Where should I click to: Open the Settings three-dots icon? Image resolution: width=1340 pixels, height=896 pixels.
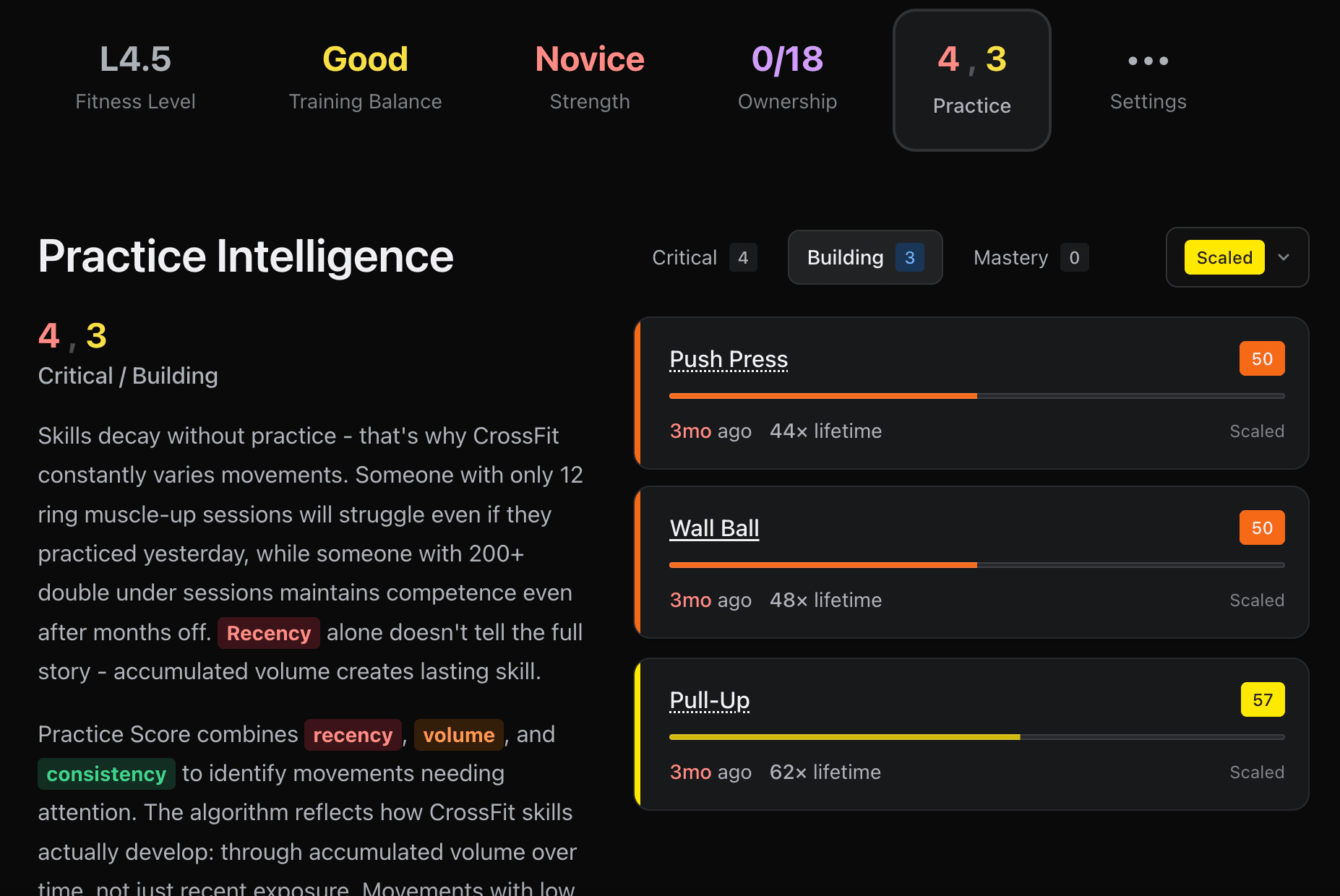click(1148, 61)
